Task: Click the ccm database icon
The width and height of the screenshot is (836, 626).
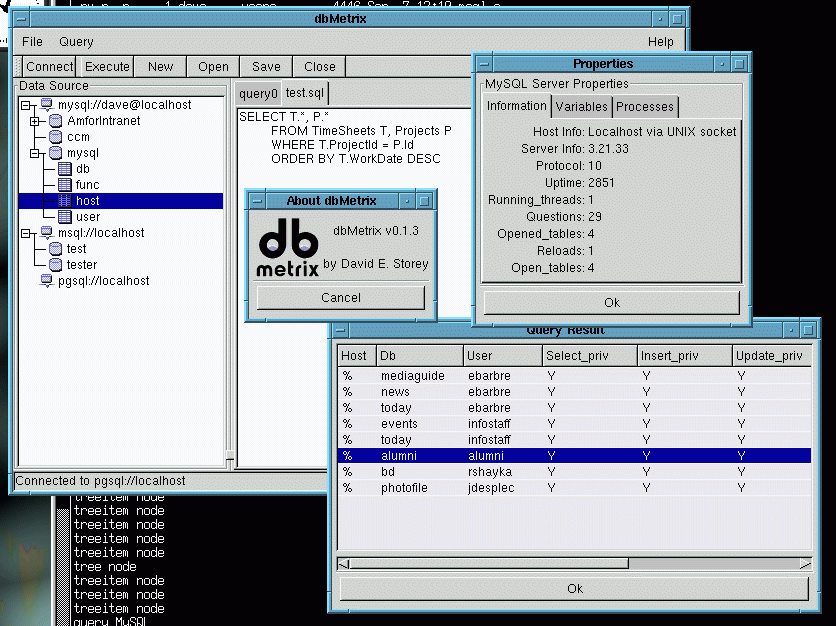Action: (55, 137)
